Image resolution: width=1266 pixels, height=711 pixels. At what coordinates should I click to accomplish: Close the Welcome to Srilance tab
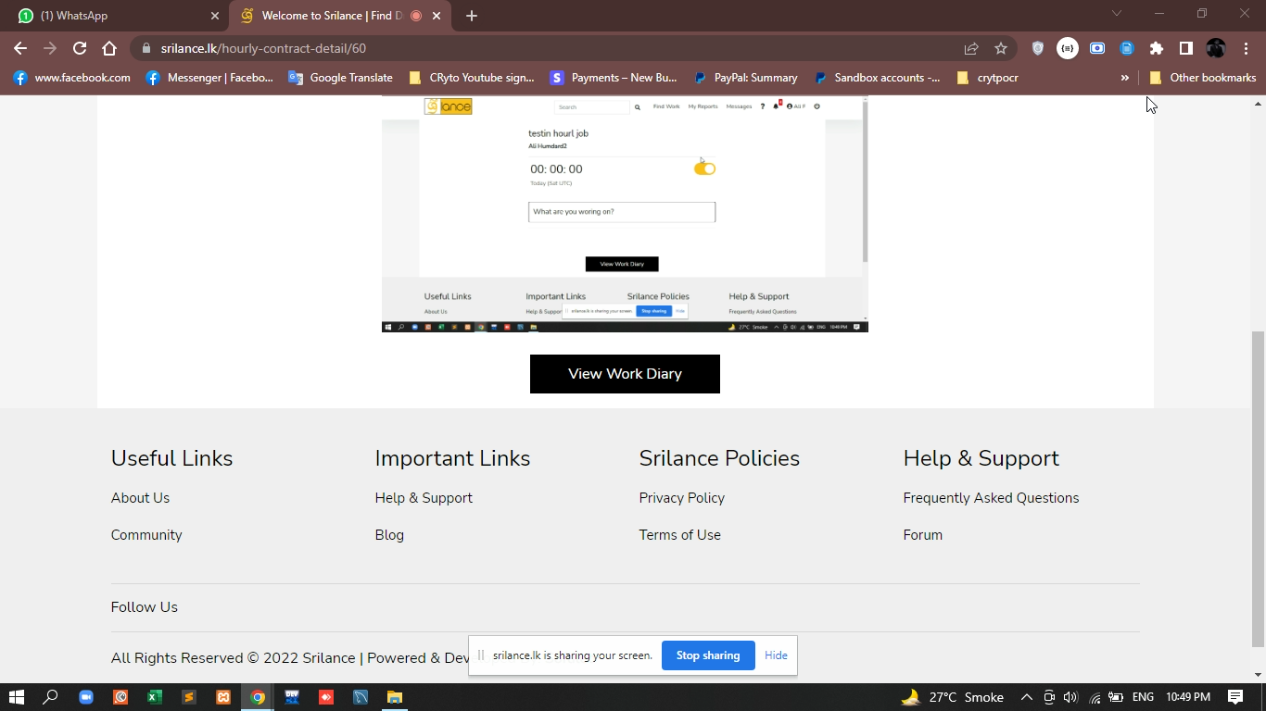436,16
